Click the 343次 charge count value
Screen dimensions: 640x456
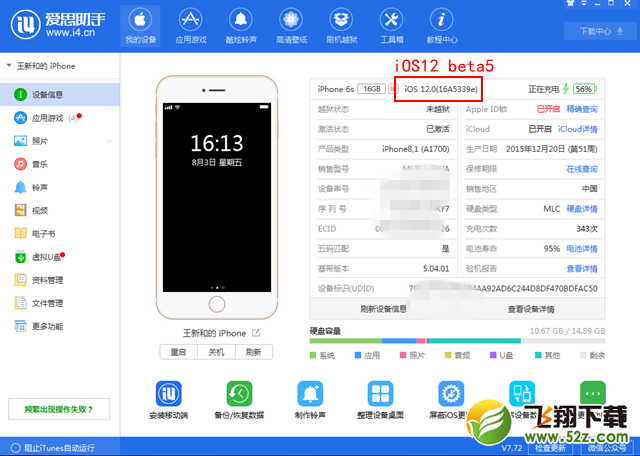pyautogui.click(x=587, y=229)
